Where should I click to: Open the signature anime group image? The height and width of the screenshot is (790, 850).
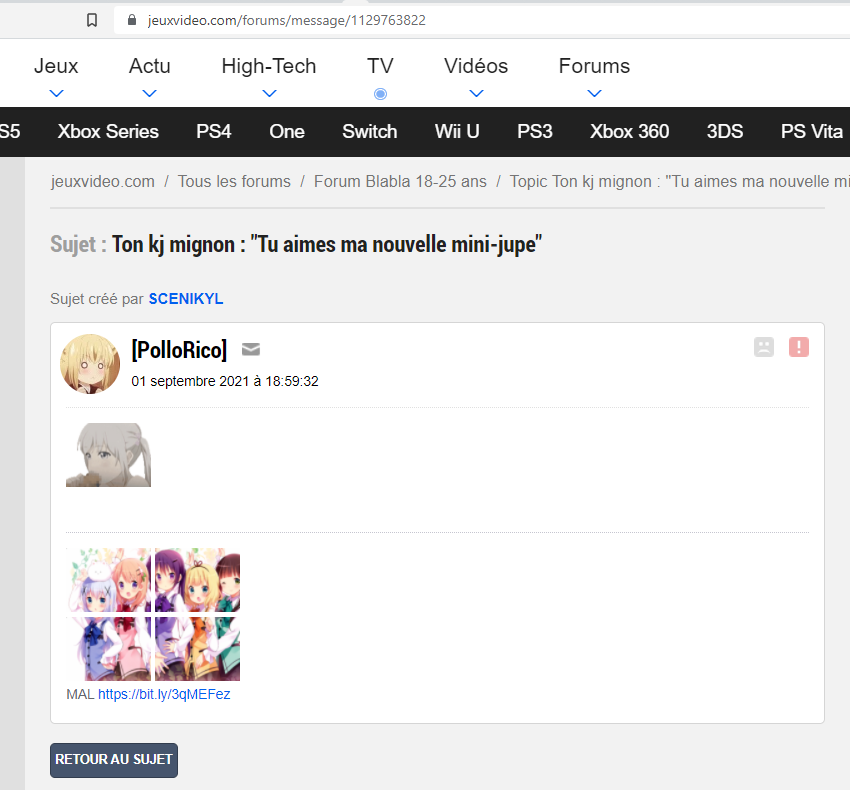pyautogui.click(x=153, y=614)
